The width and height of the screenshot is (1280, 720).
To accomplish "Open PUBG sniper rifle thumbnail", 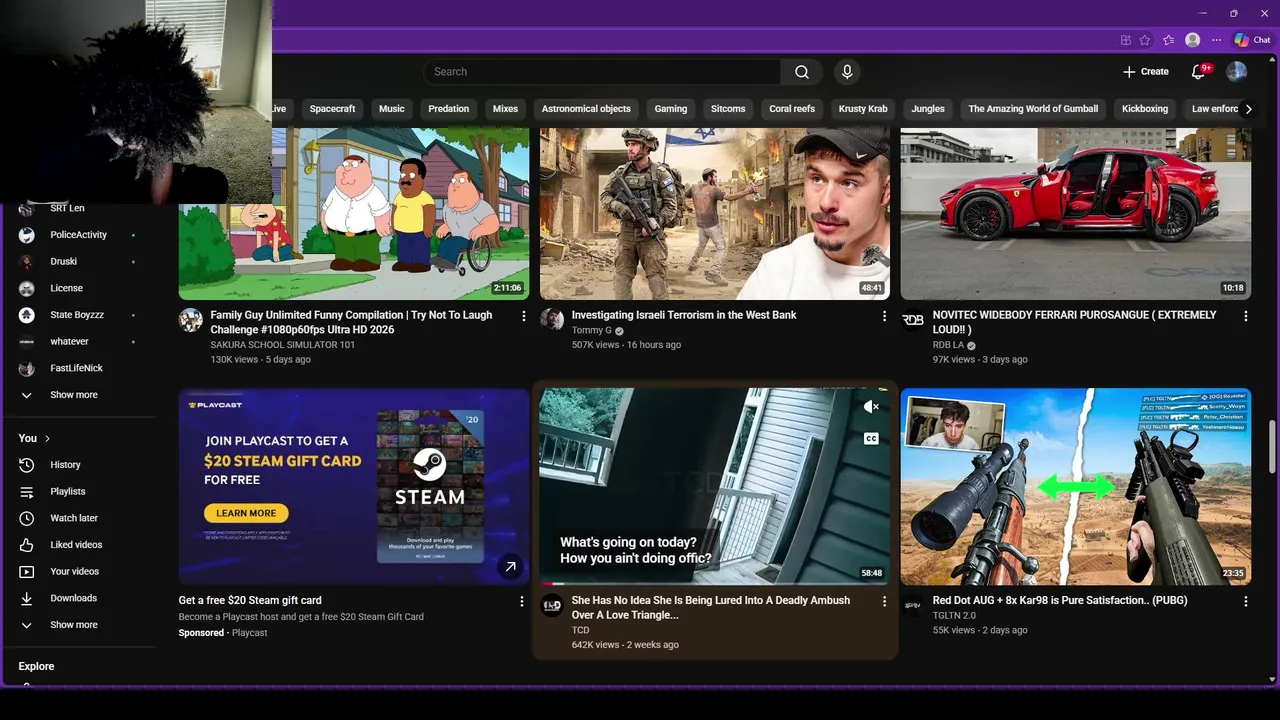I will [1076, 487].
